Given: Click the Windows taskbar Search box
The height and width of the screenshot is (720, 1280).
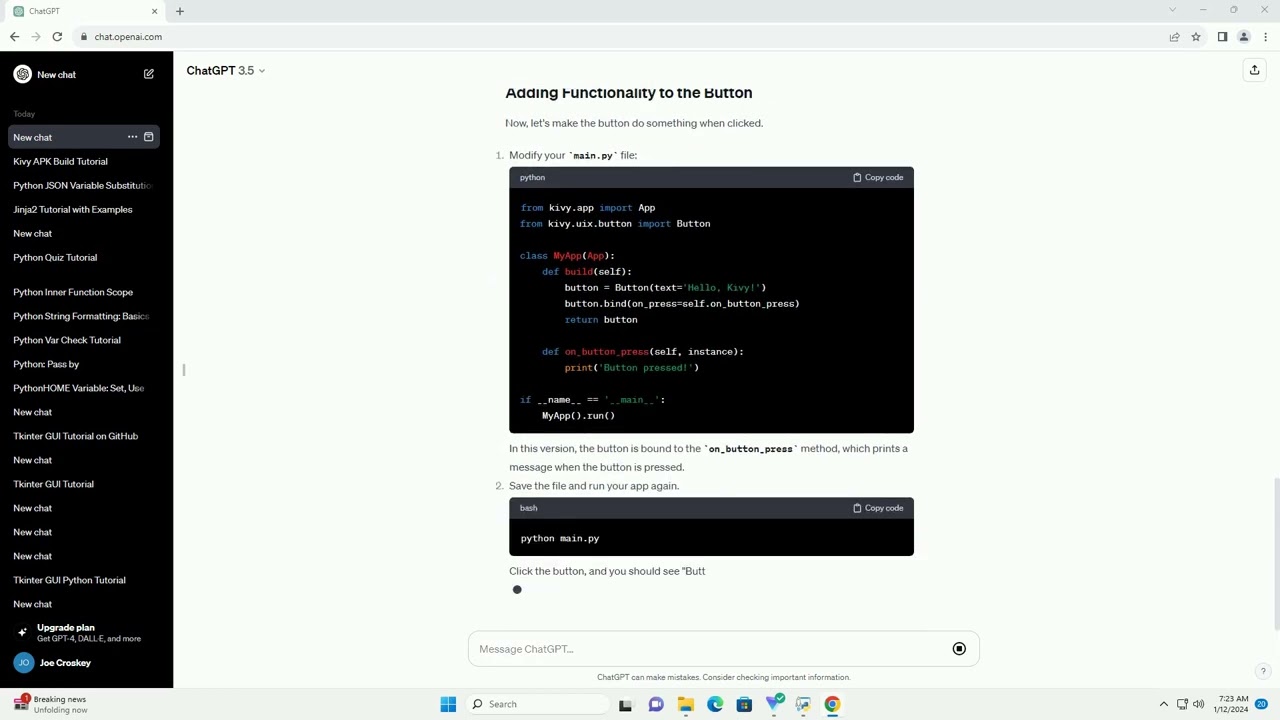Looking at the screenshot, I should [540, 704].
